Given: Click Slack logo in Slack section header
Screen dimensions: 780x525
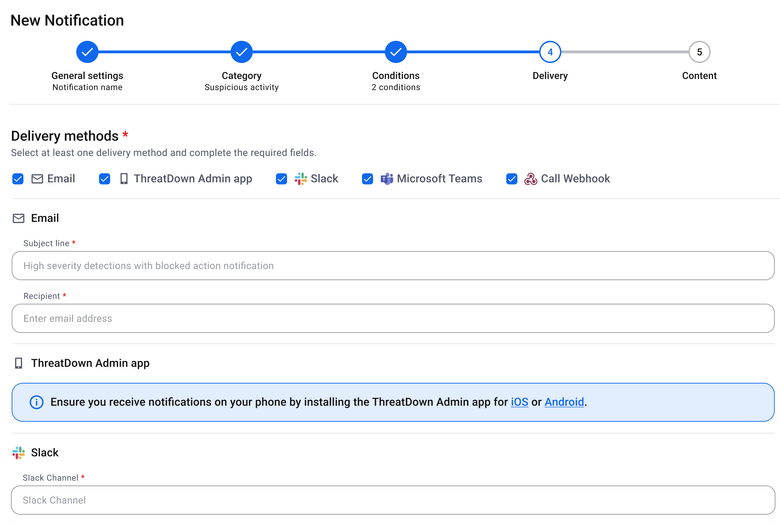Looking at the screenshot, I should pos(18,452).
